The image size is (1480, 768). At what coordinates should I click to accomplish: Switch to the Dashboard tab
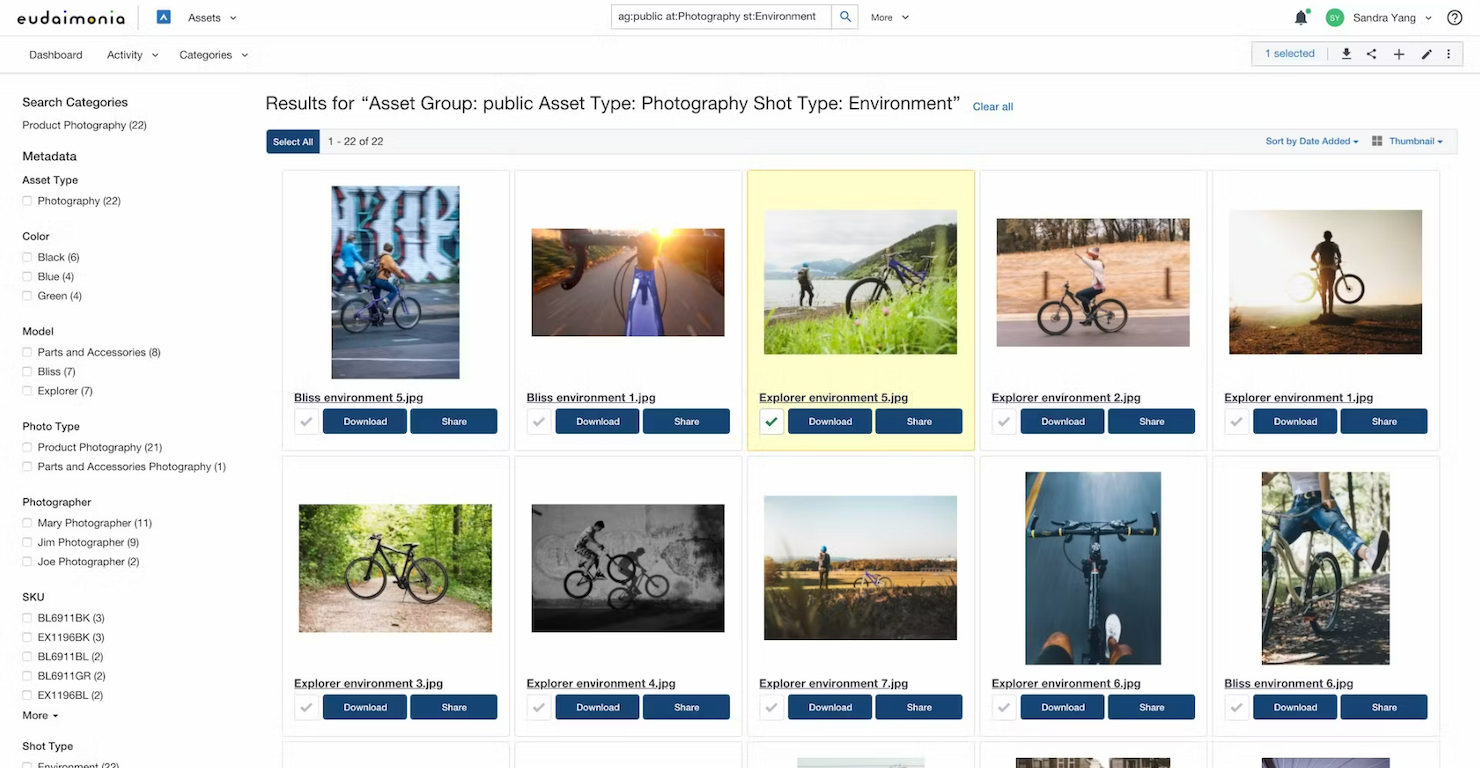[55, 55]
